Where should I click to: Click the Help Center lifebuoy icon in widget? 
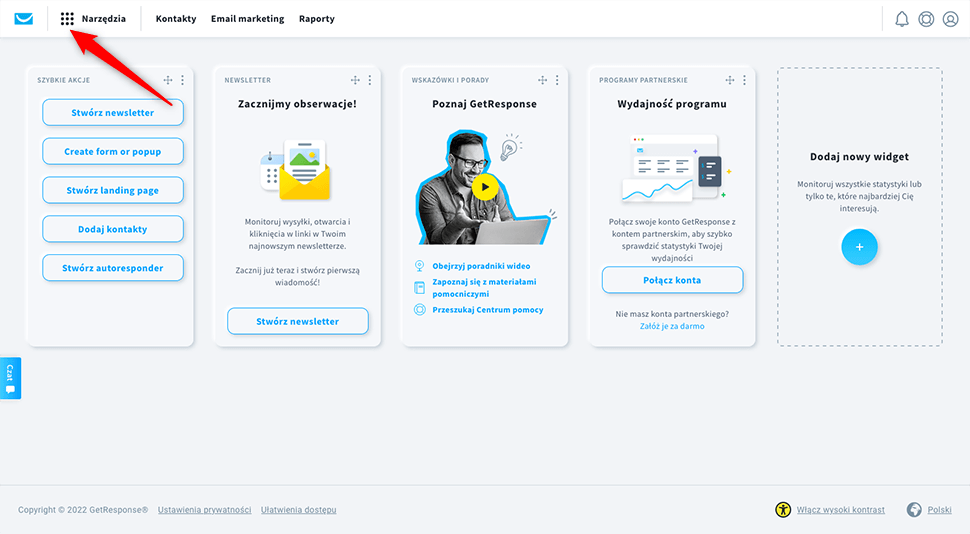419,309
